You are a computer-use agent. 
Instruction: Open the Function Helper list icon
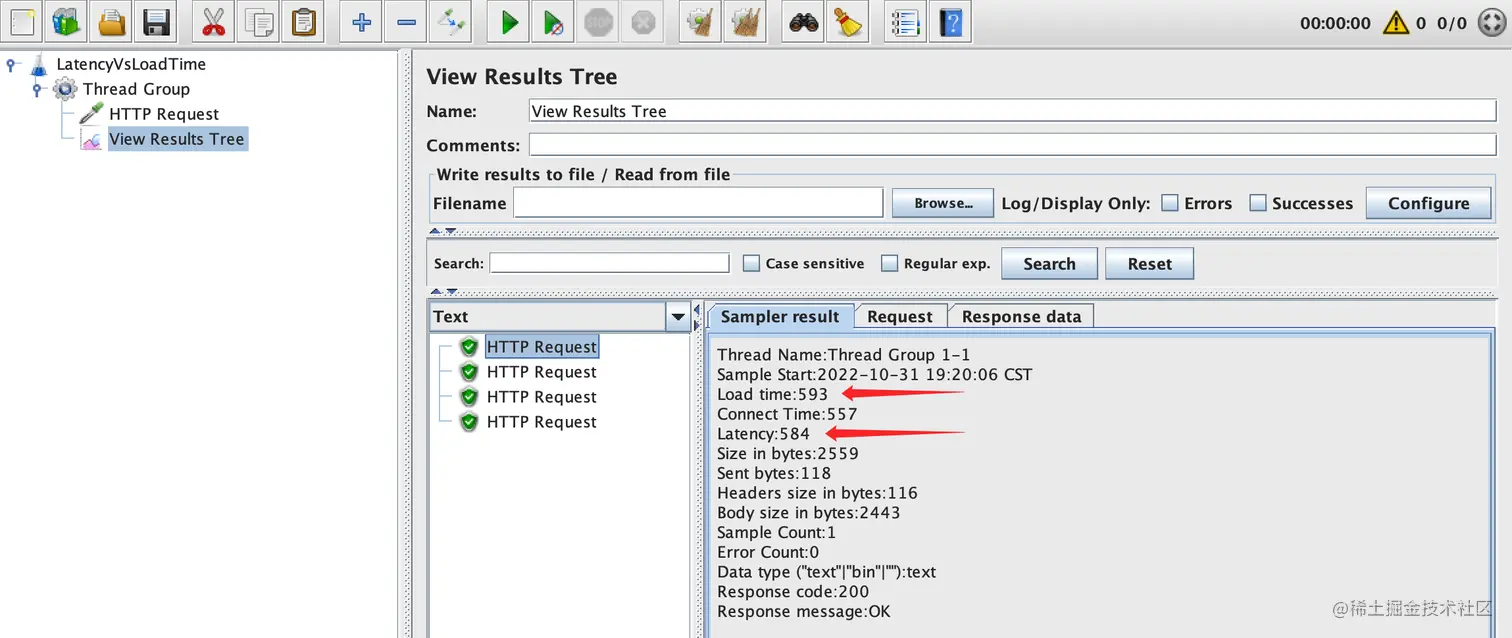tap(906, 22)
